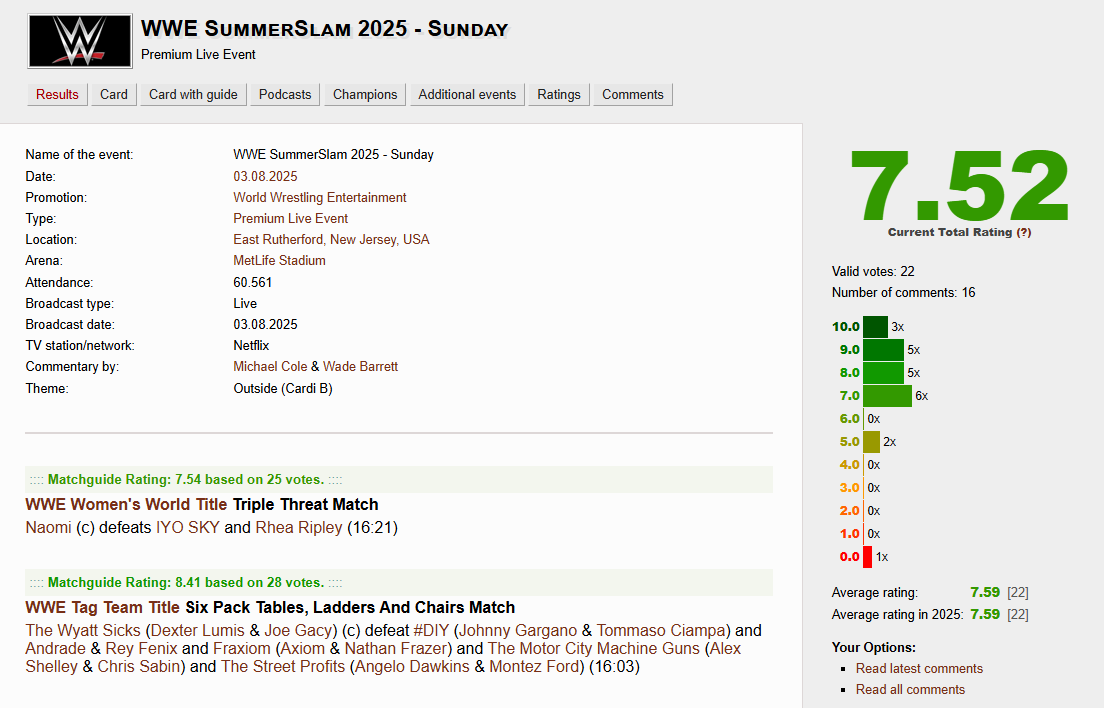Click the Number of comments: 16 text

[x=903, y=293]
